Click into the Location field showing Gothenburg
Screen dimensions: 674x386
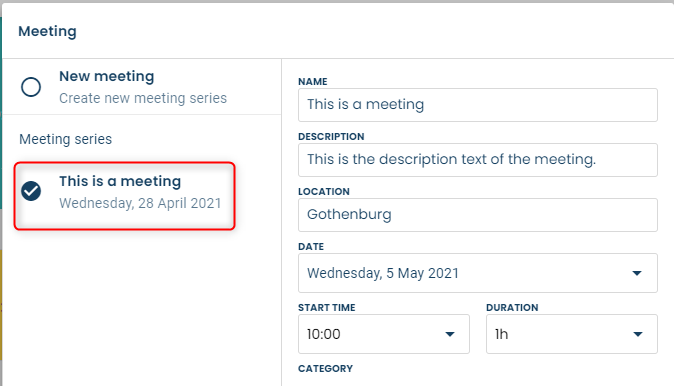click(x=478, y=215)
